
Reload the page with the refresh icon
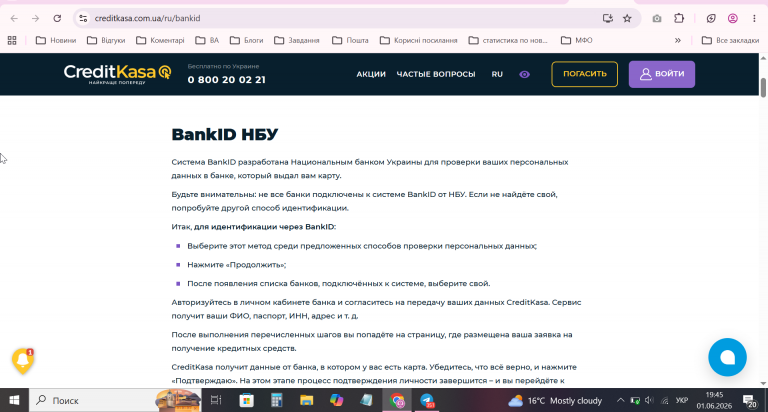[57, 19]
